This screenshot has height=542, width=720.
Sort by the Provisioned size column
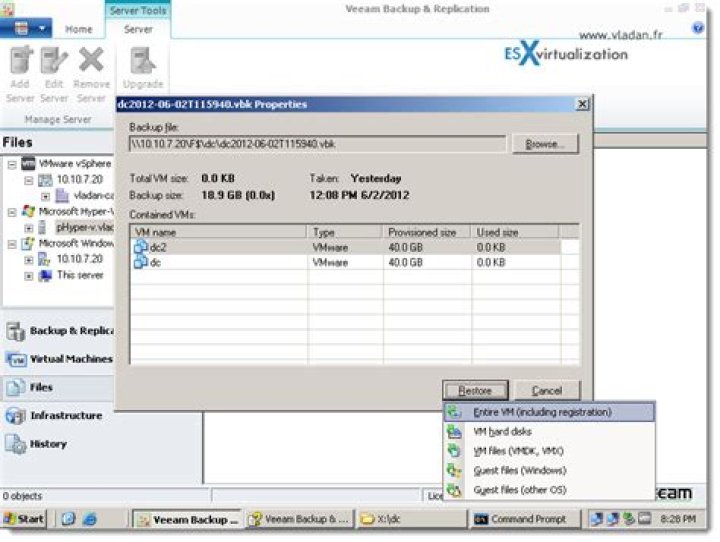click(x=427, y=232)
